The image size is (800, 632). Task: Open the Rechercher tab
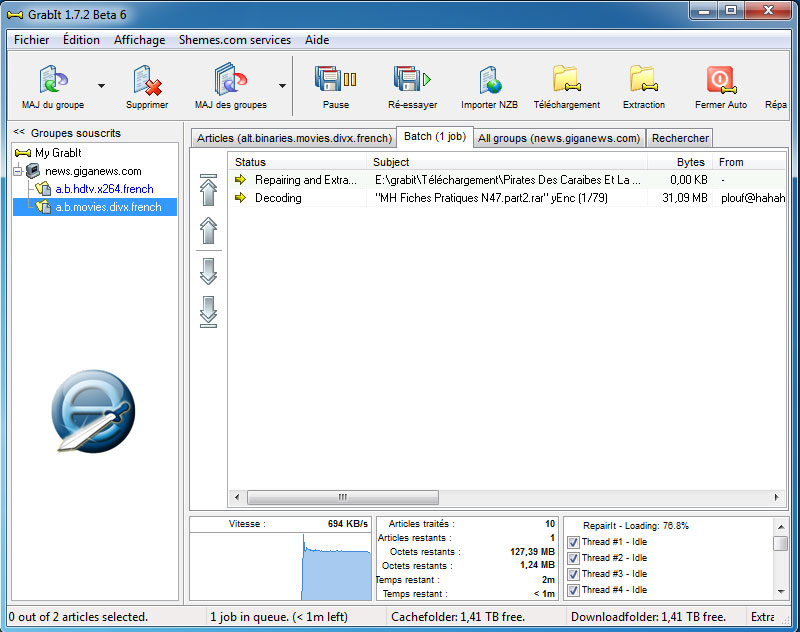pyautogui.click(x=680, y=138)
